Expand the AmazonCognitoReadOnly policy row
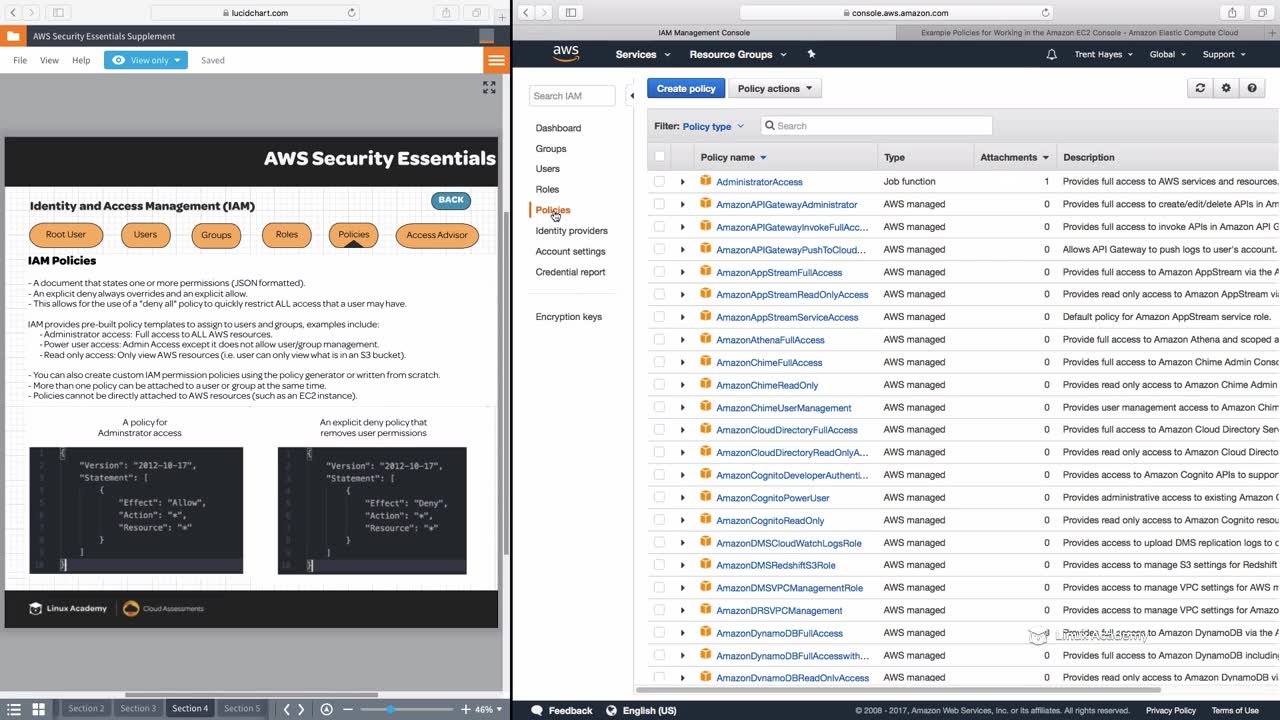 tap(683, 520)
